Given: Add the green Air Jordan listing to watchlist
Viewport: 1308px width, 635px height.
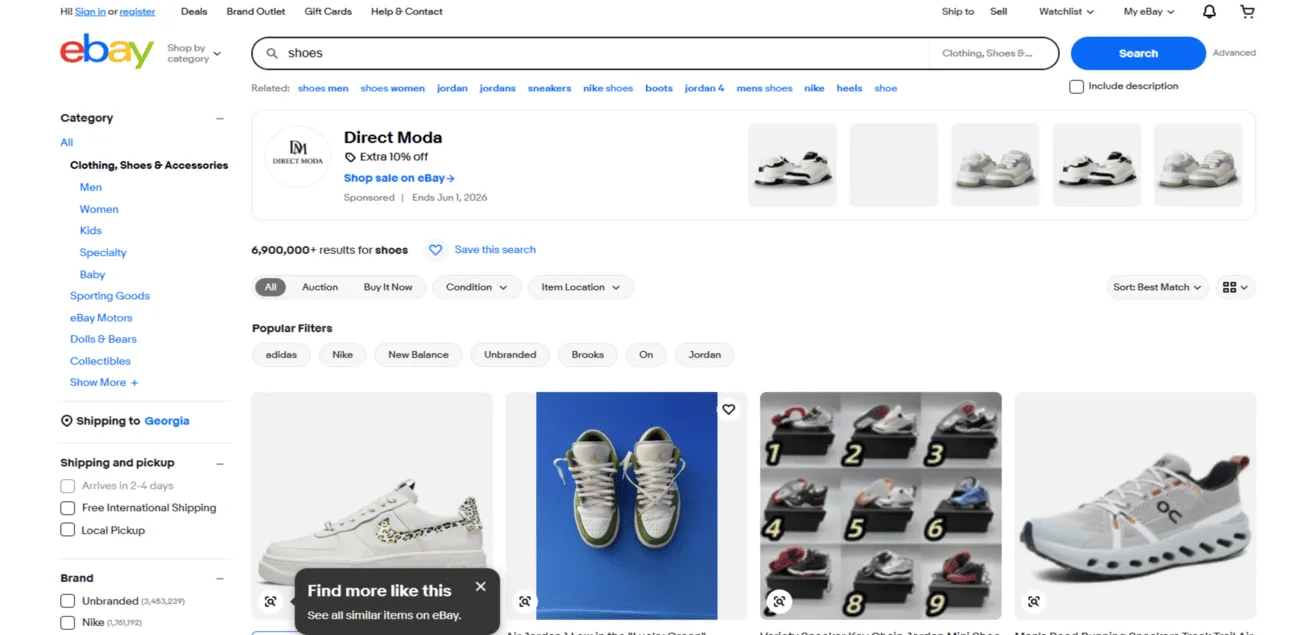Looking at the screenshot, I should 728,409.
